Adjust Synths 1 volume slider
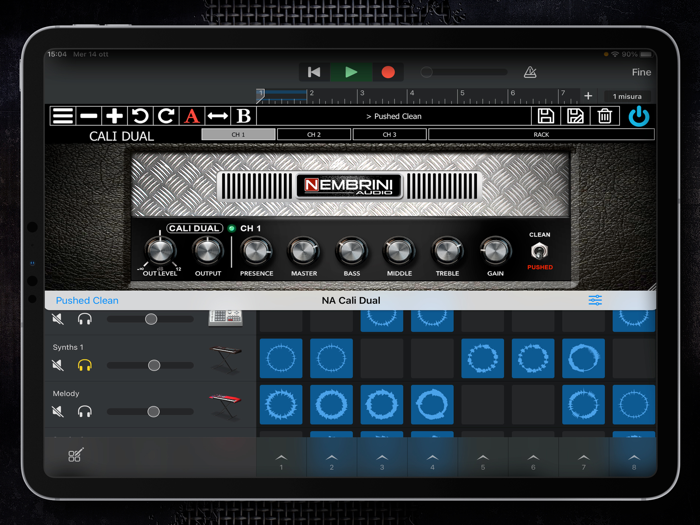Screen dimensions: 700x525 [150, 365]
